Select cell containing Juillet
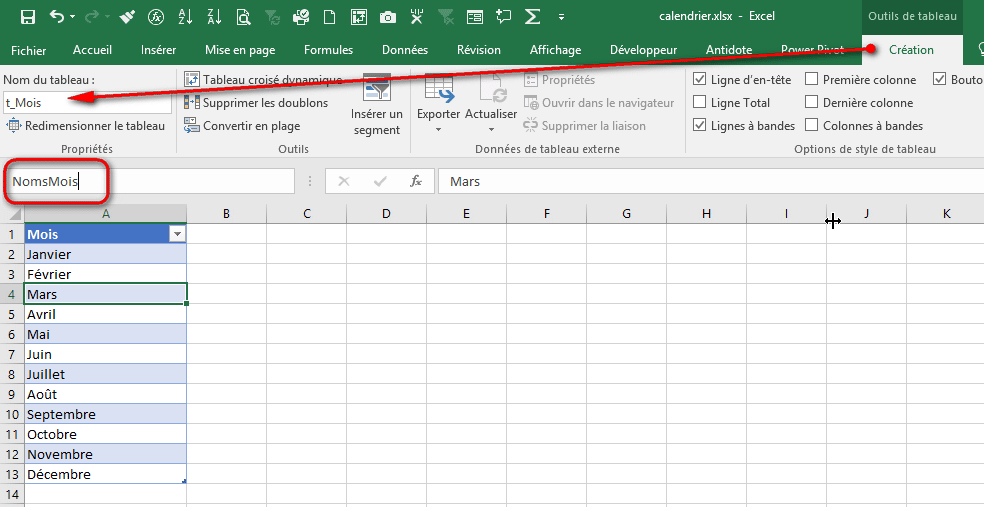Image resolution: width=984 pixels, height=507 pixels. coord(105,374)
